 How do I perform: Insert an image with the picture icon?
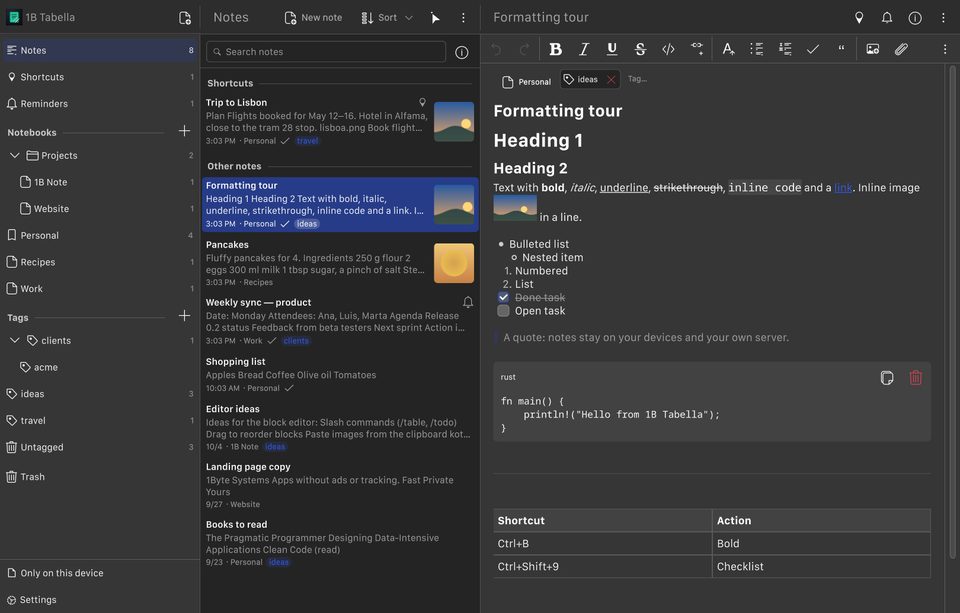[872, 49]
